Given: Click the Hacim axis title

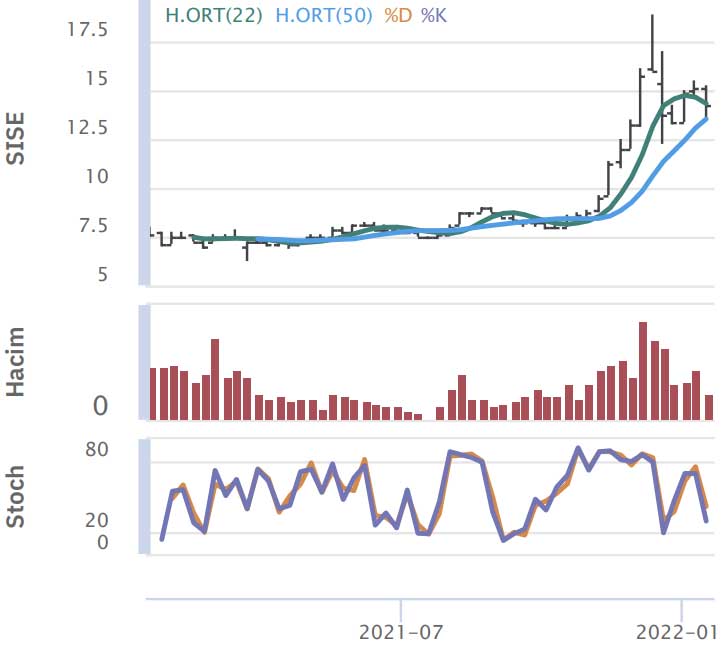Looking at the screenshot, I should [15, 362].
